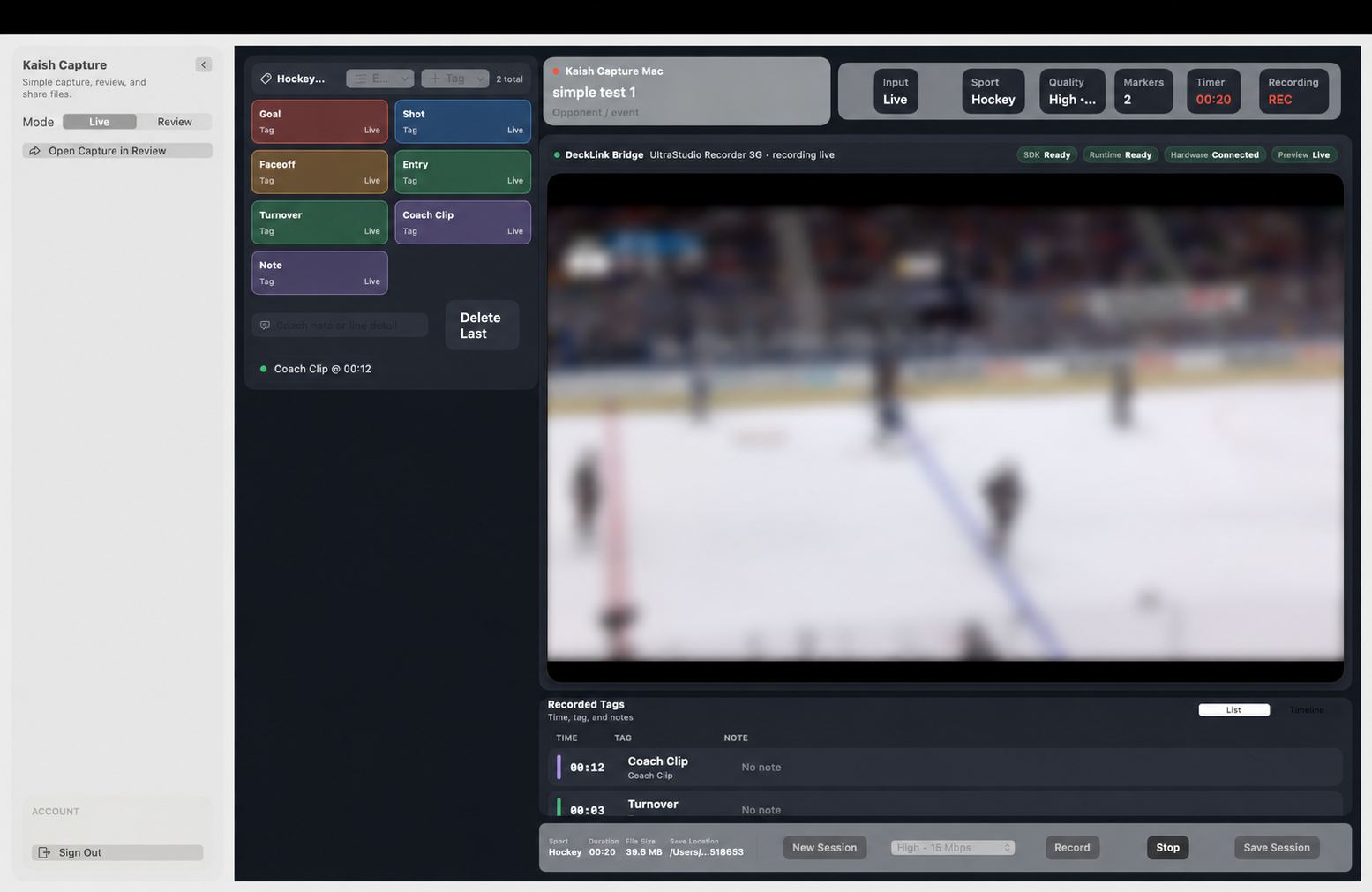Click the Opponent / event field
Viewport: 1372px width, 892px height.
(596, 112)
